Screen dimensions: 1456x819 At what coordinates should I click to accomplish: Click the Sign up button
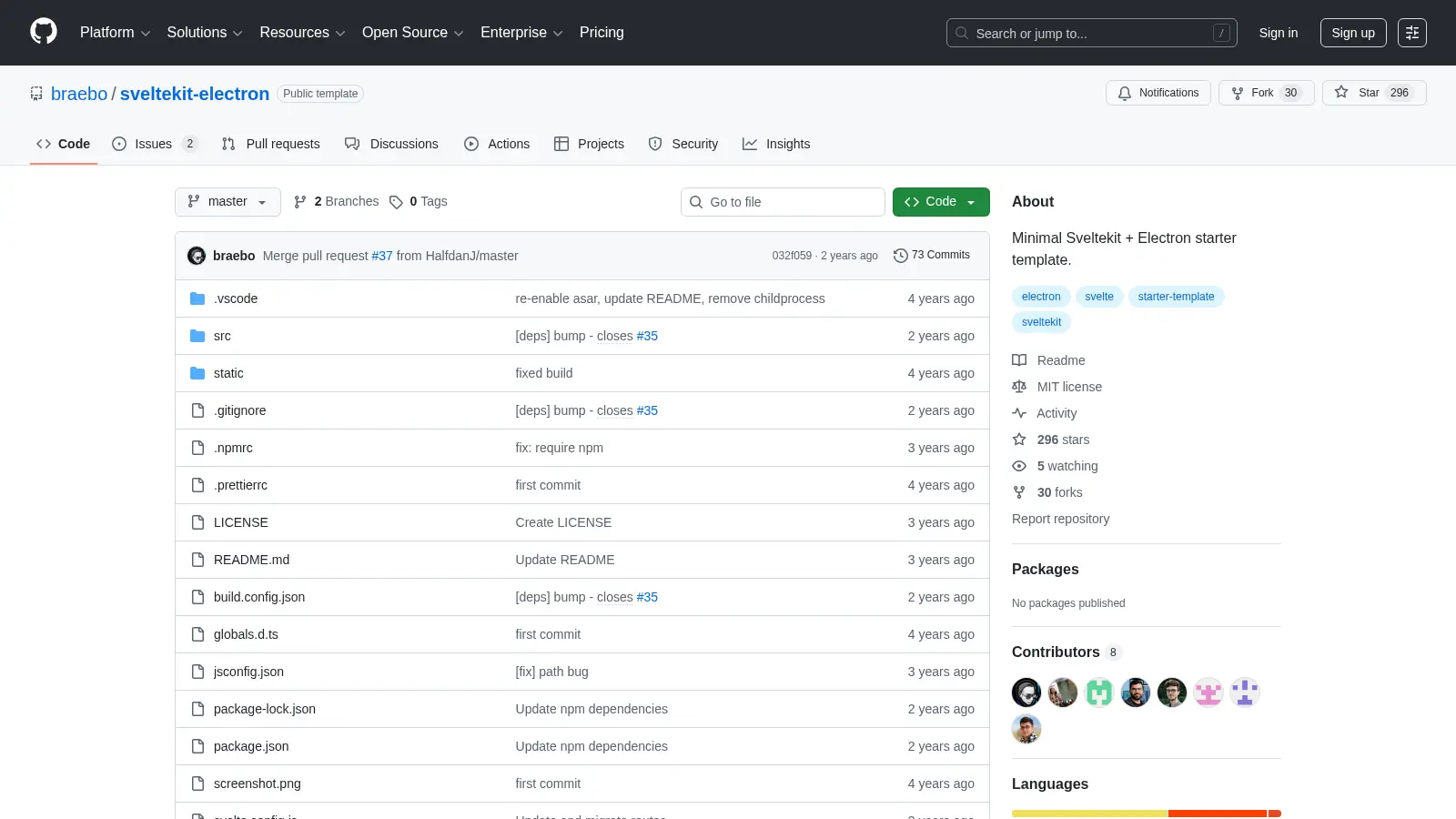pos(1353,33)
